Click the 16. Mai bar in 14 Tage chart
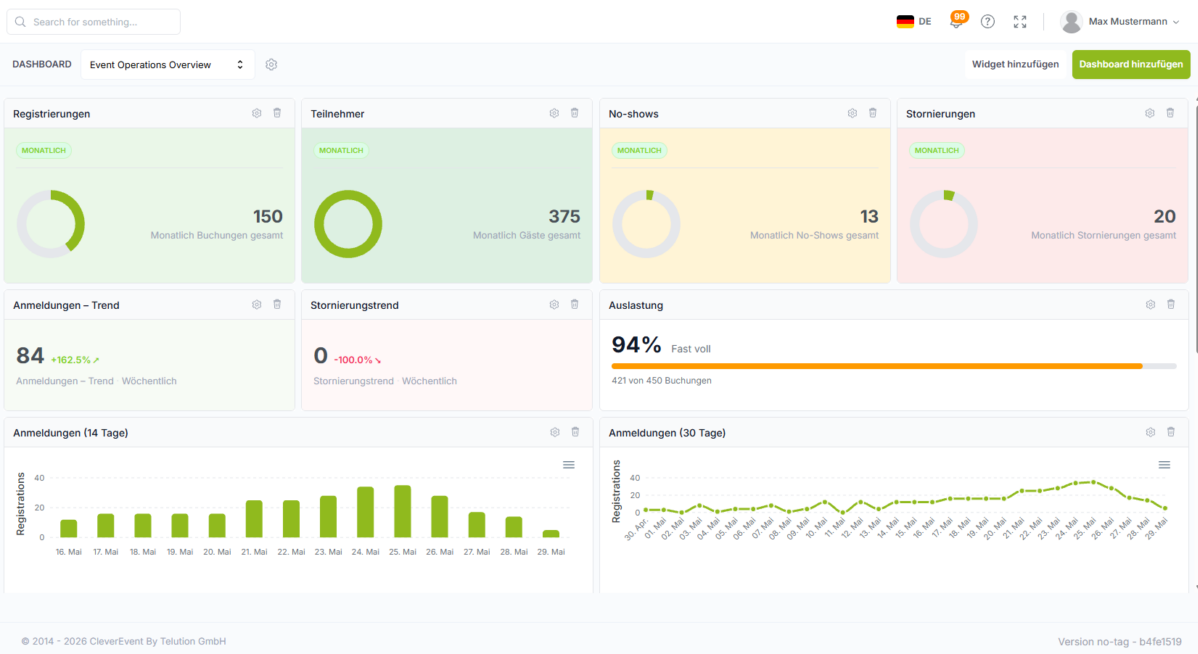Image resolution: width=1198 pixels, height=654 pixels. tap(69, 528)
